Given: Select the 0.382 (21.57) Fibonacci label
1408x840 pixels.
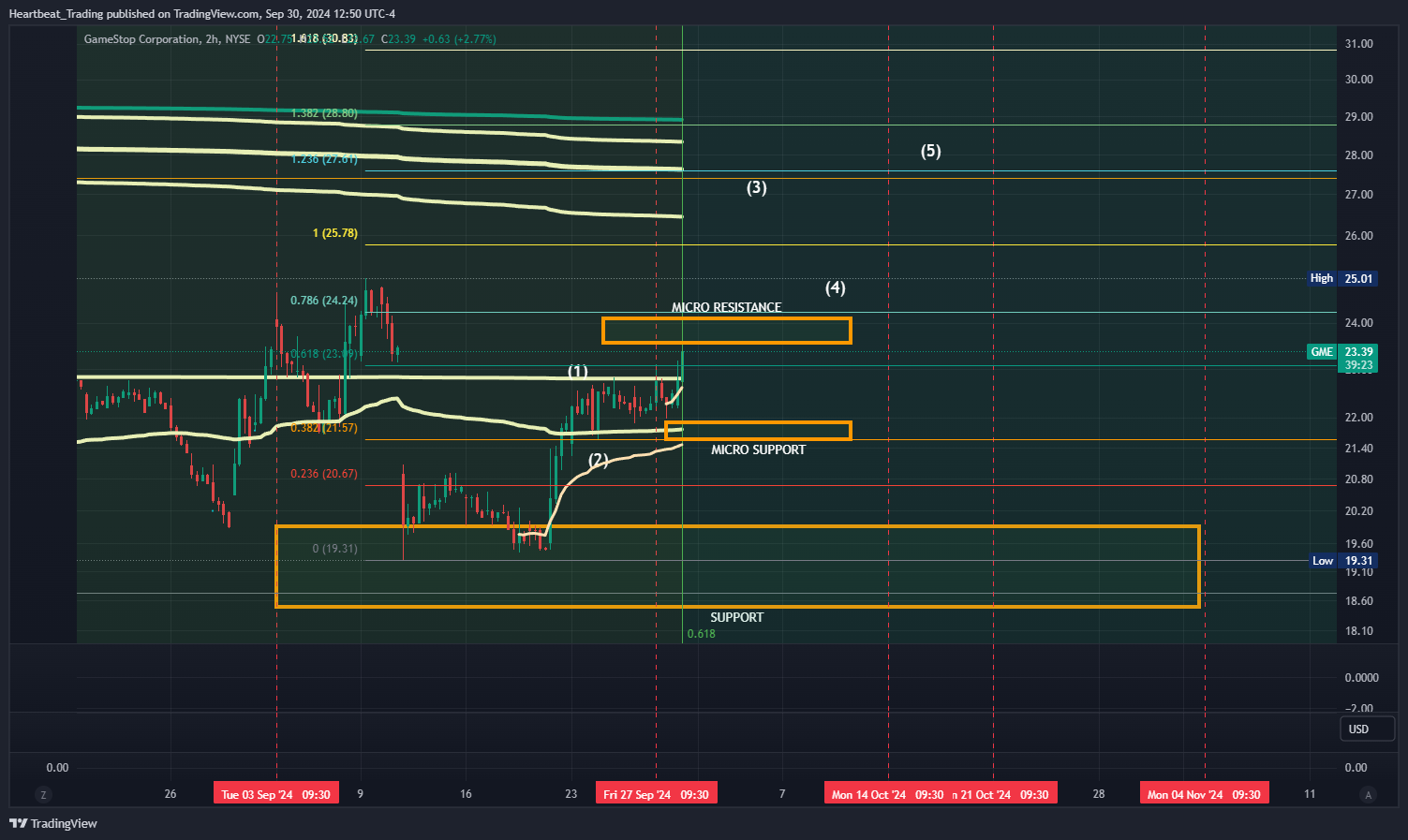Looking at the screenshot, I should (x=324, y=428).
